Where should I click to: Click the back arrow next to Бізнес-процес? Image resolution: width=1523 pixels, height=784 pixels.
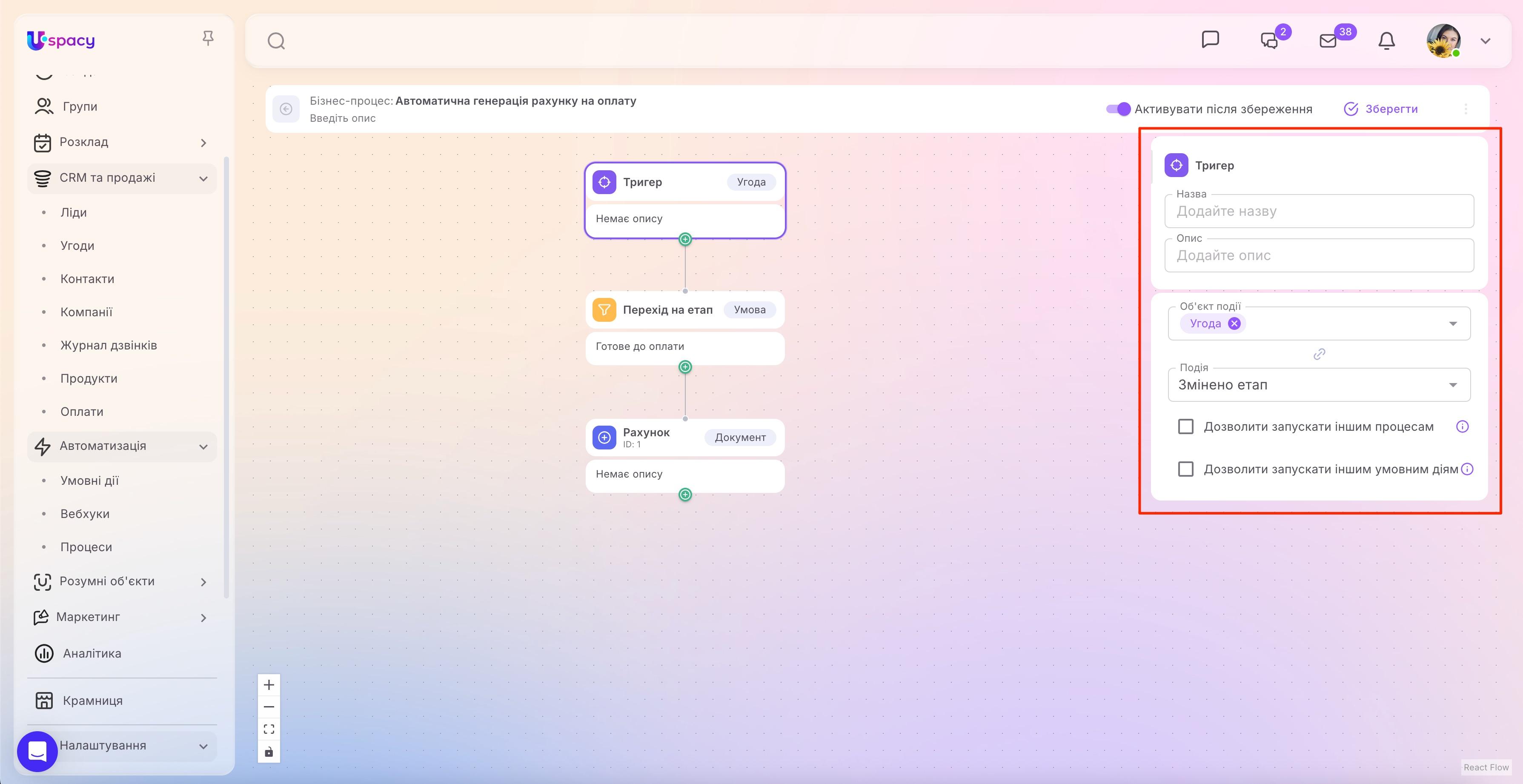(x=286, y=109)
